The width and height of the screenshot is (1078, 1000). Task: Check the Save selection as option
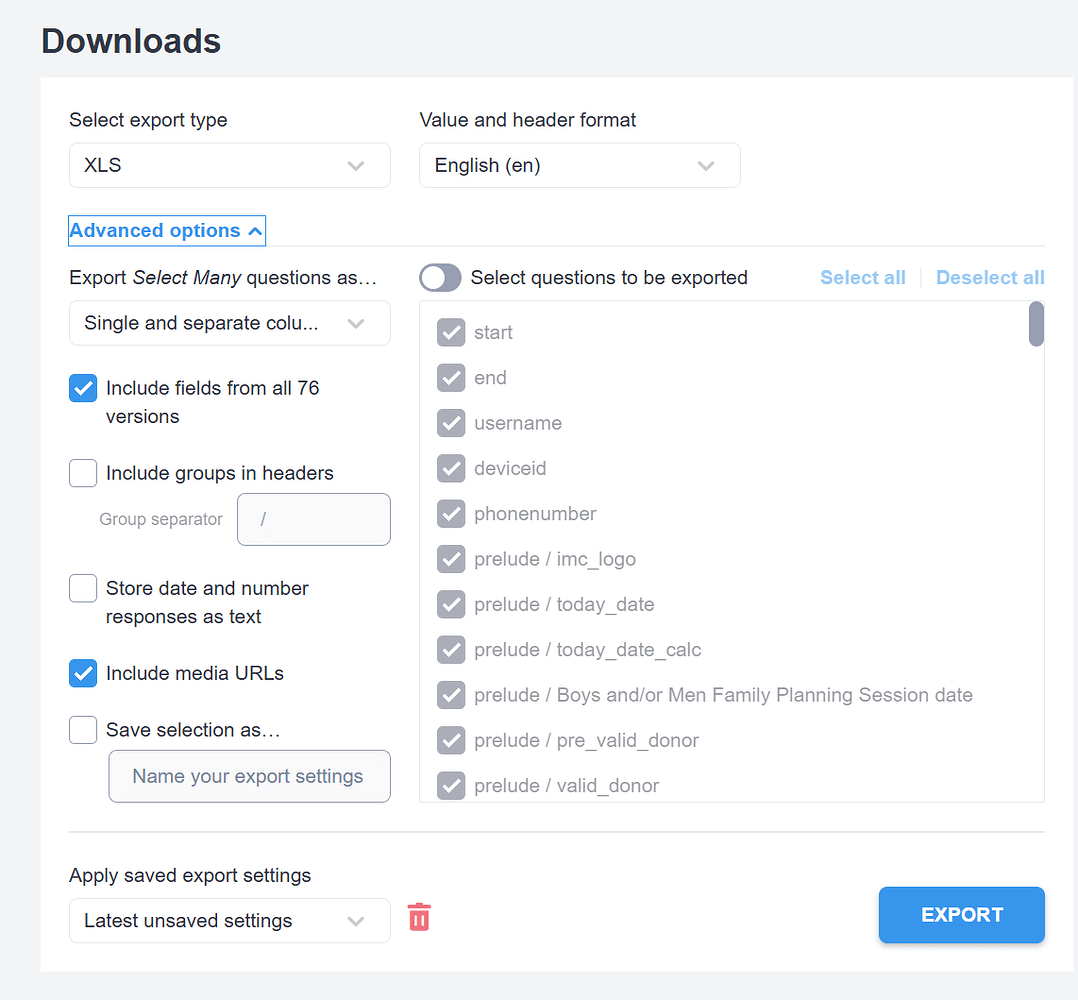[83, 729]
